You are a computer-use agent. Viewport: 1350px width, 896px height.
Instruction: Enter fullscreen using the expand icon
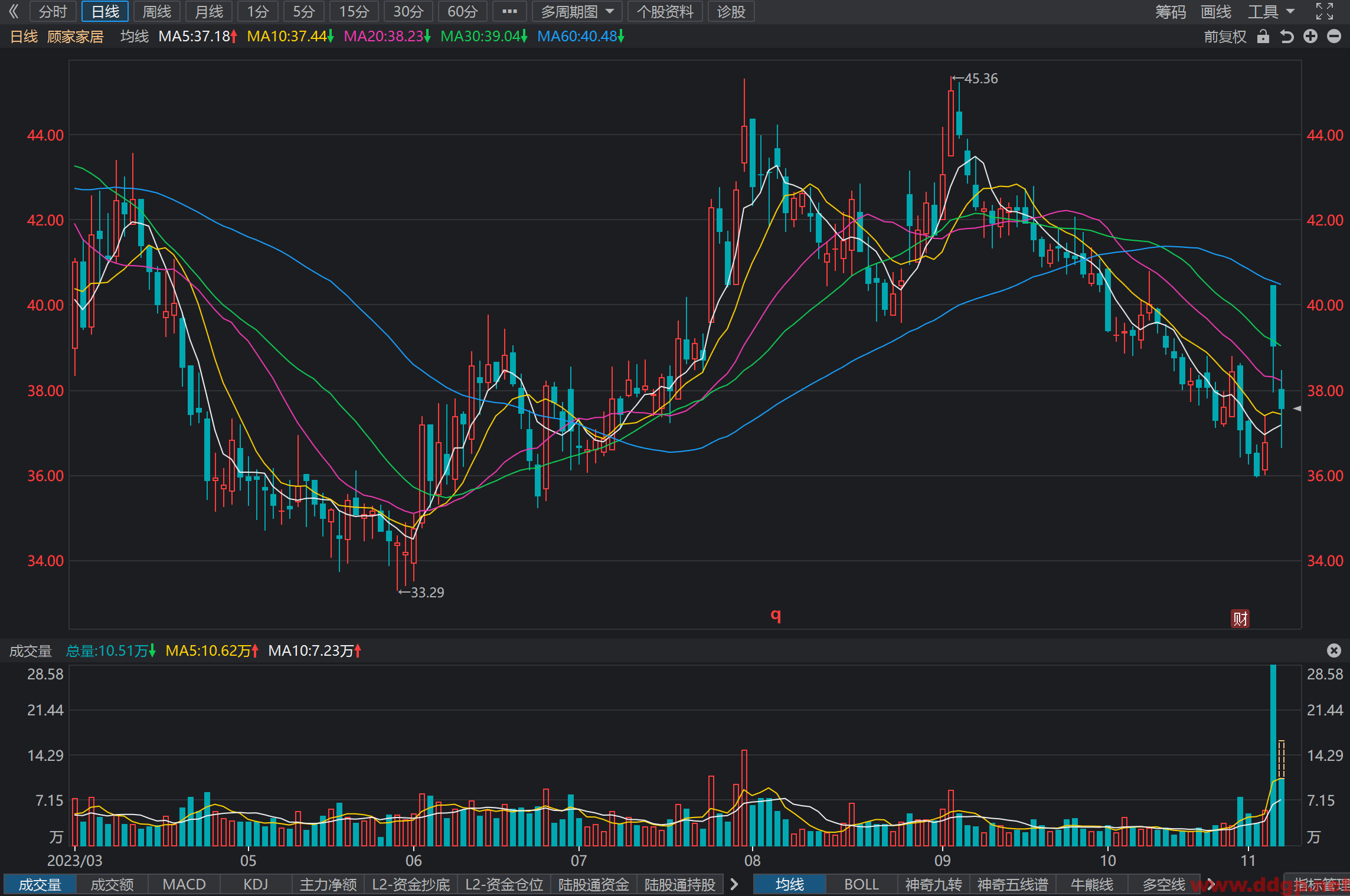click(1325, 11)
